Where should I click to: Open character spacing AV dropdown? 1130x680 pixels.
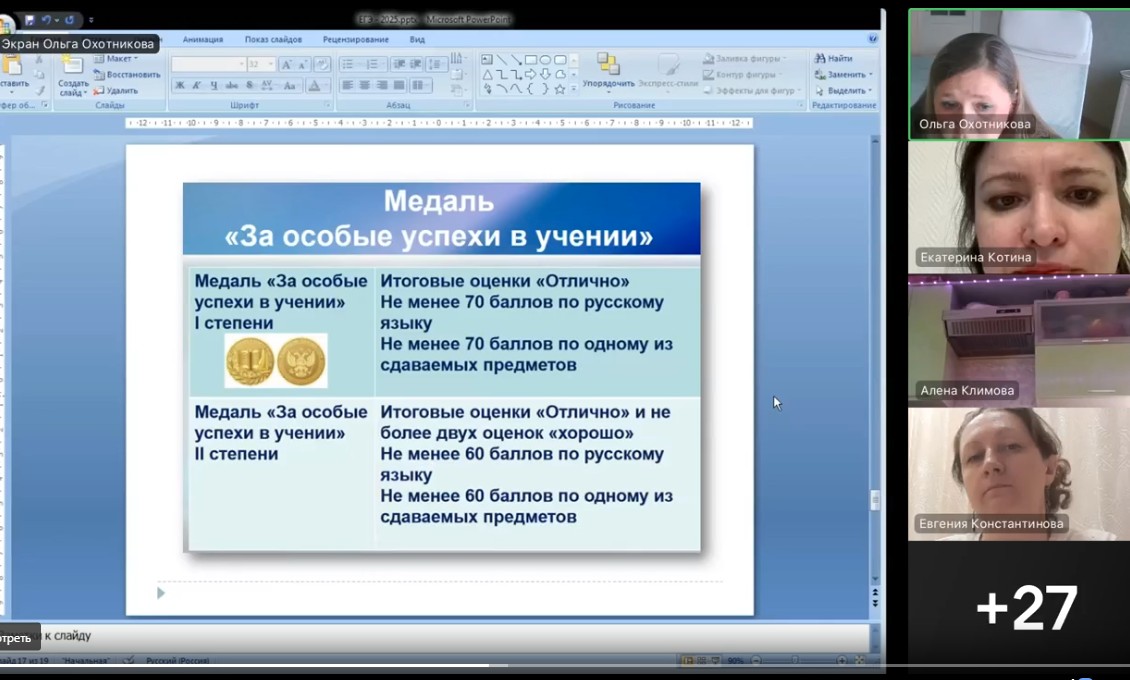click(268, 86)
